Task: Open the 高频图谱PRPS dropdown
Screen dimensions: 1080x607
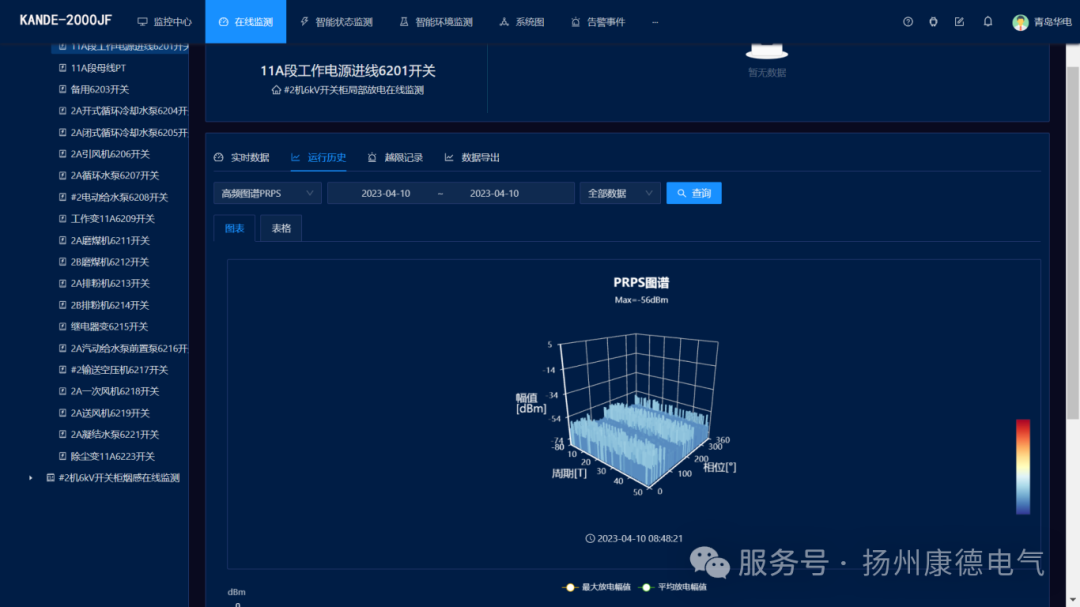Action: point(267,194)
